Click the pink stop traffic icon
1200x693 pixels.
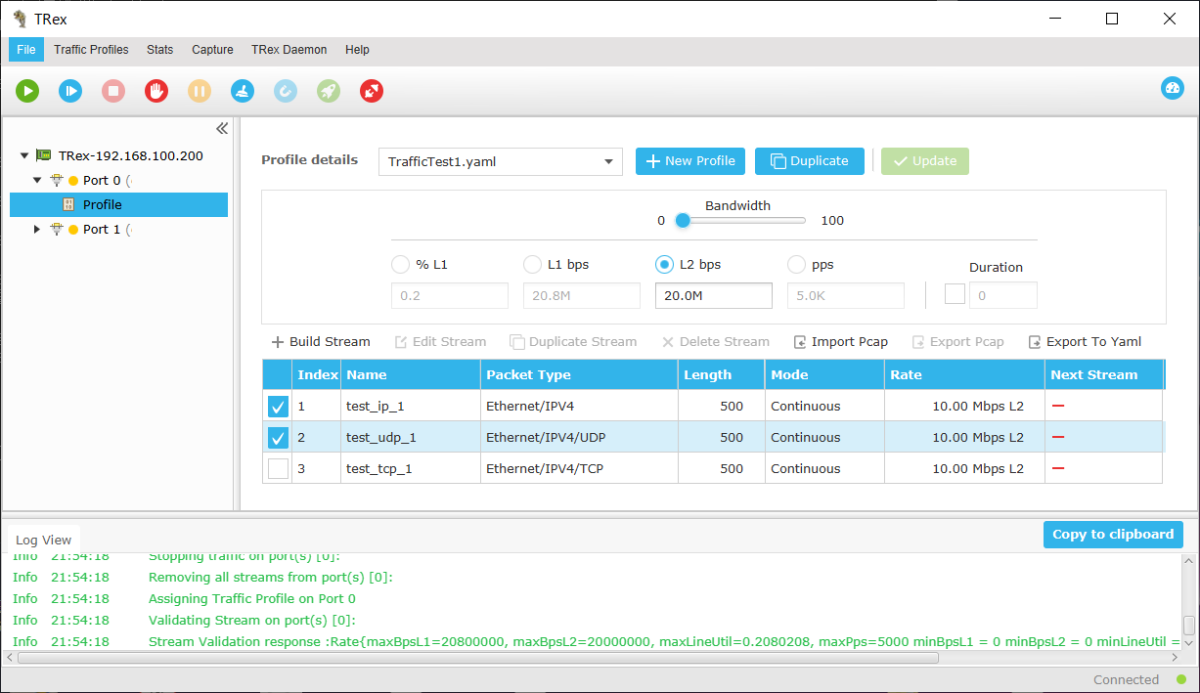pyautogui.click(x=113, y=91)
